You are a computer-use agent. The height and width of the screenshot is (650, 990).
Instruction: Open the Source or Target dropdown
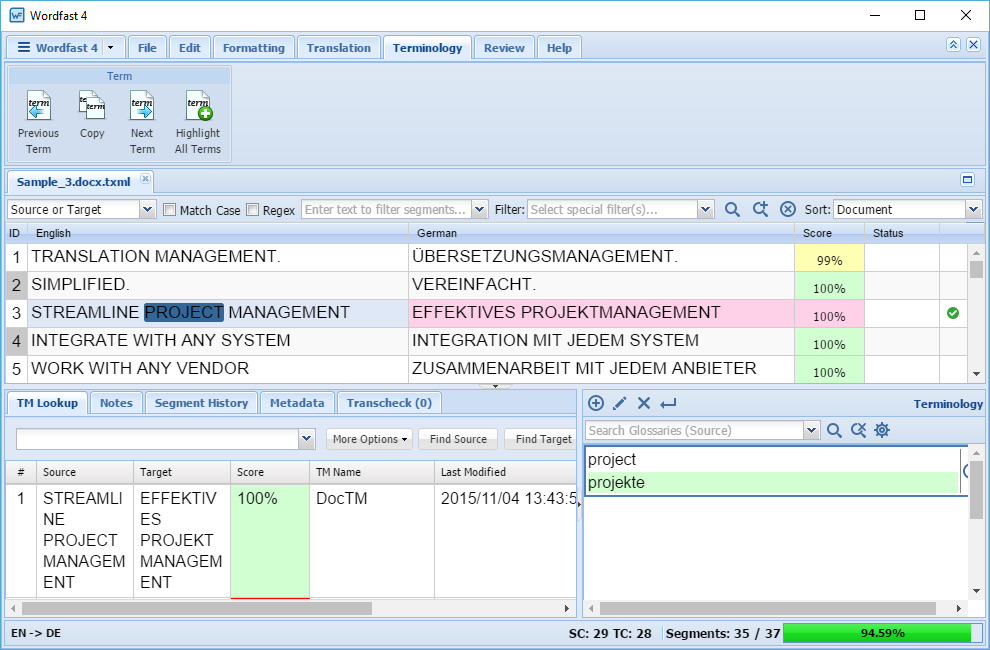pyautogui.click(x=147, y=210)
